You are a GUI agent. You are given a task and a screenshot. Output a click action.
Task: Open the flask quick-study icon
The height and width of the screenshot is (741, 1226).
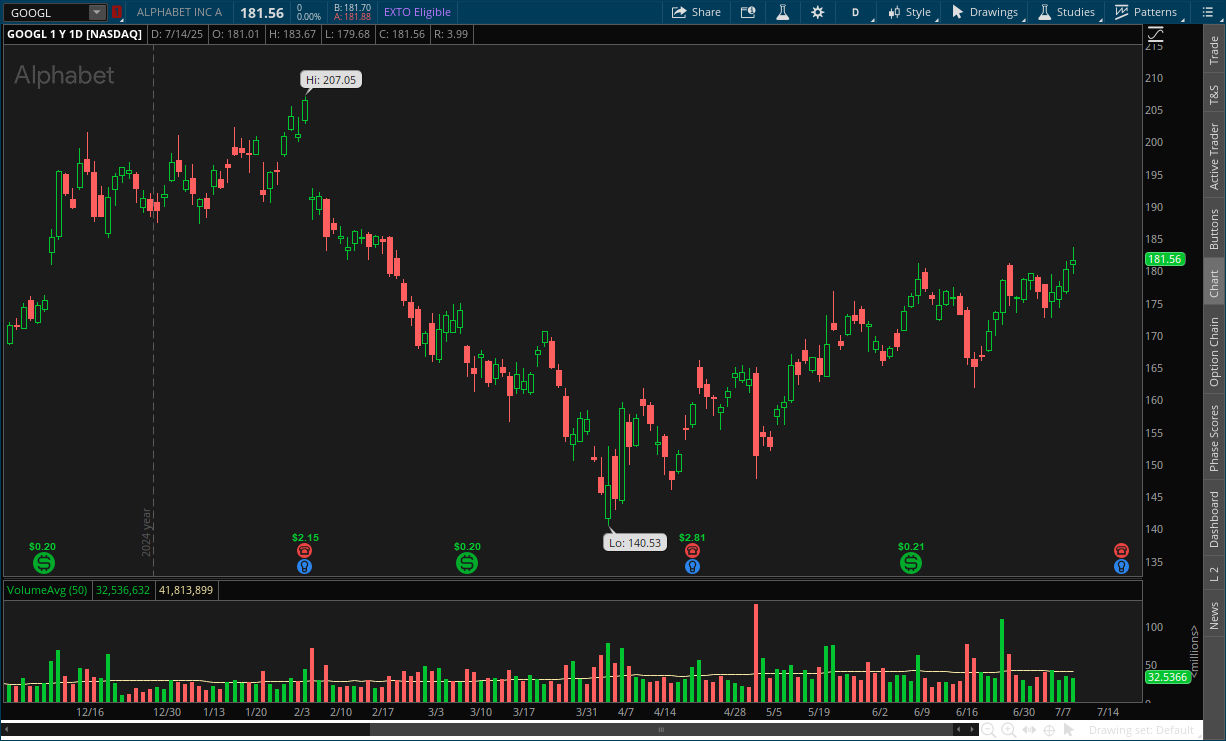coord(783,12)
